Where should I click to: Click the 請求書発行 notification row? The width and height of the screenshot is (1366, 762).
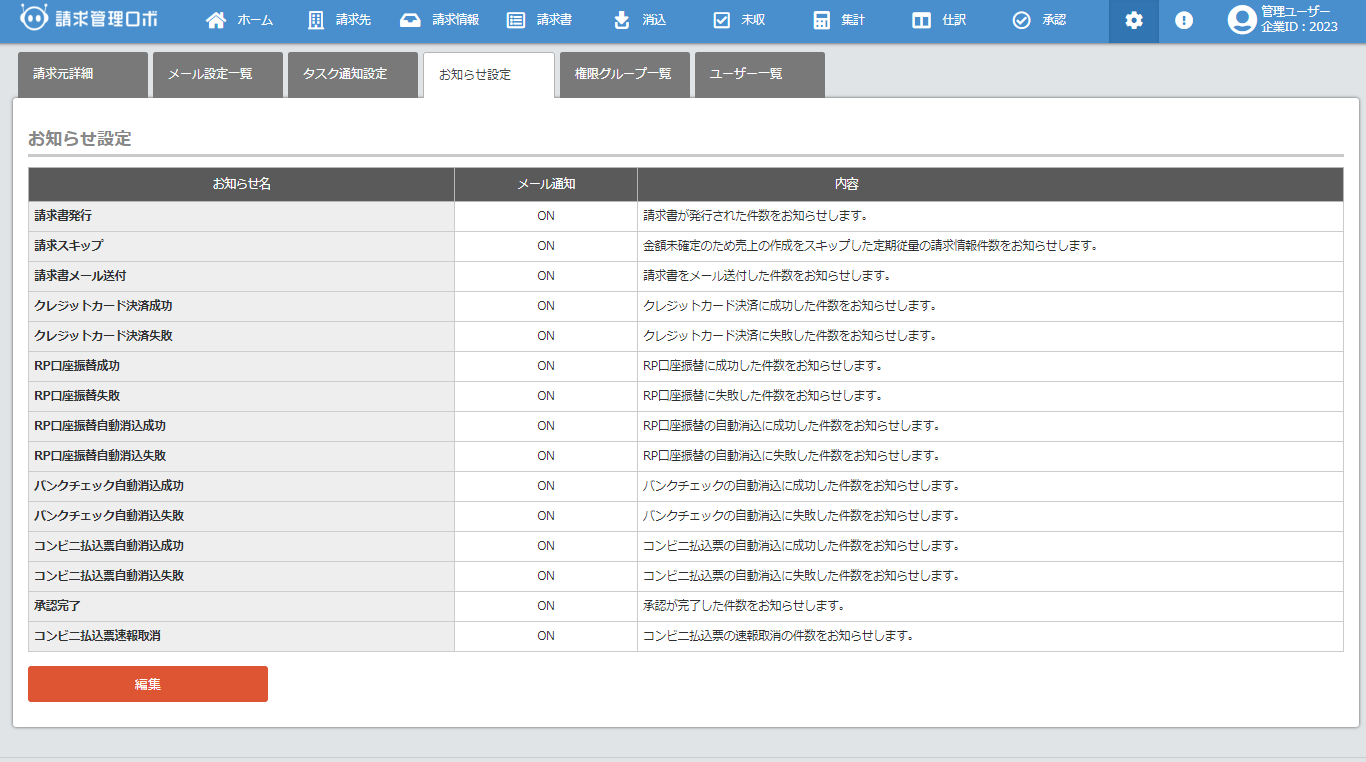[241, 216]
